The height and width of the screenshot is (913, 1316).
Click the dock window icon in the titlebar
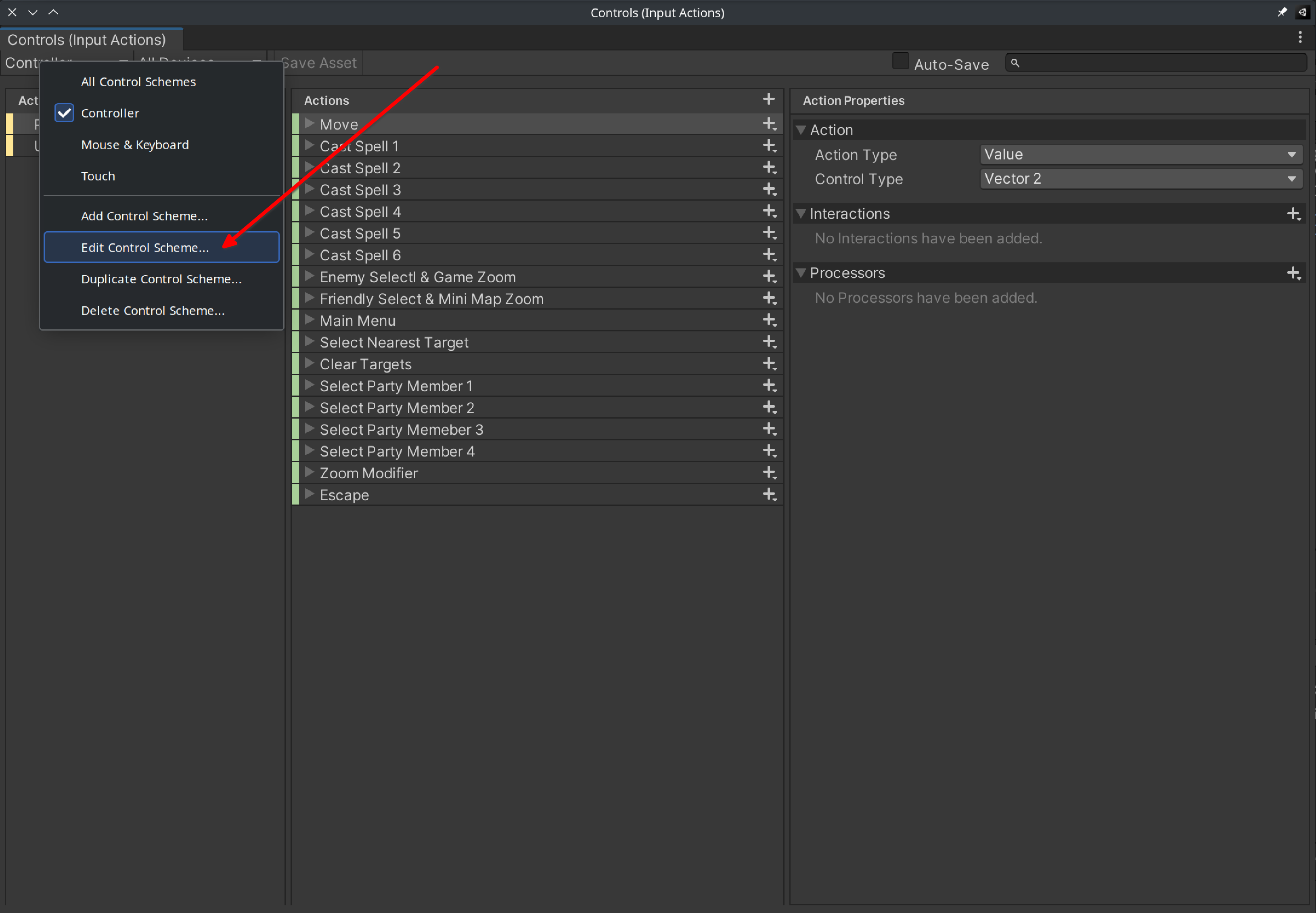pyautogui.click(x=1302, y=11)
